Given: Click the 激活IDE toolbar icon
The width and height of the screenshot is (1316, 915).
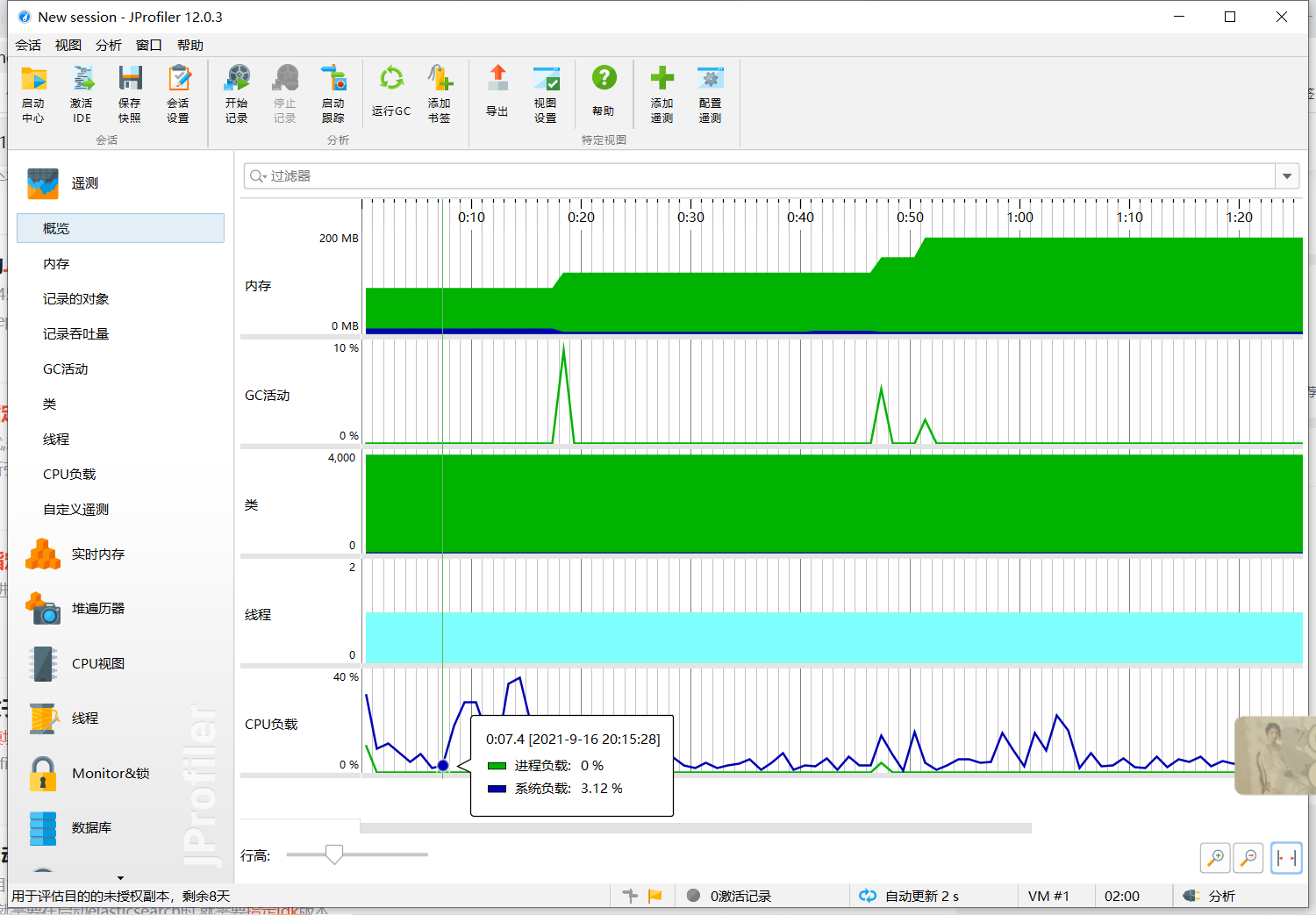Looking at the screenshot, I should 82,94.
